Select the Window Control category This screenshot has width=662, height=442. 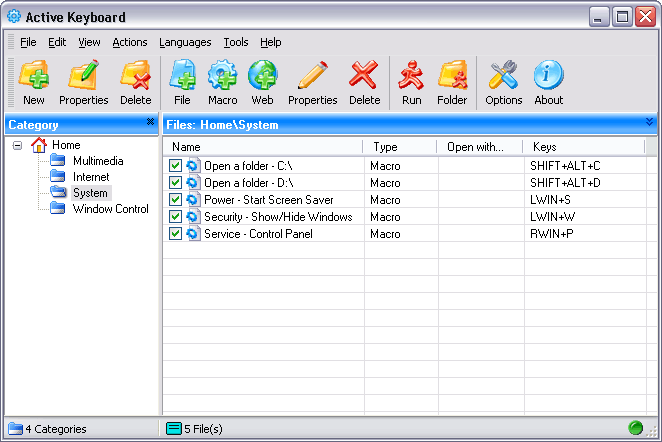point(111,209)
